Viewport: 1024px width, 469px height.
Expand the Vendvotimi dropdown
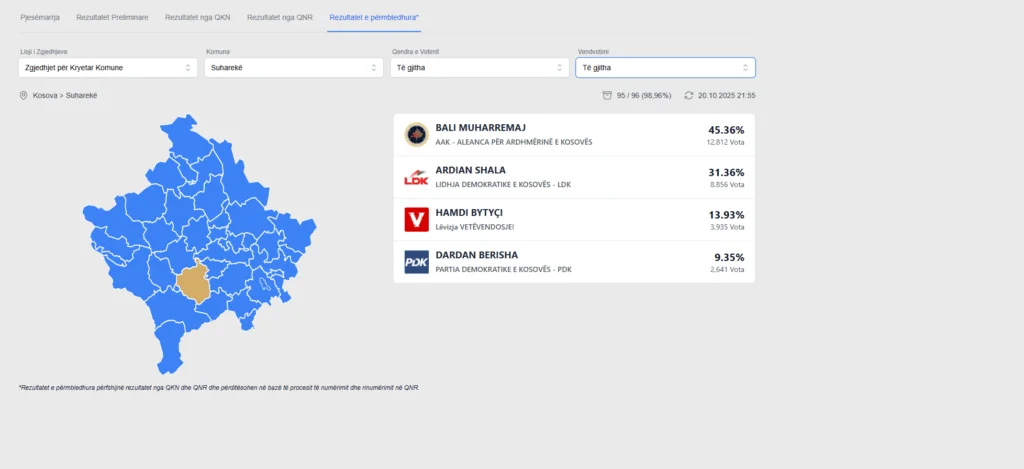[665, 68]
